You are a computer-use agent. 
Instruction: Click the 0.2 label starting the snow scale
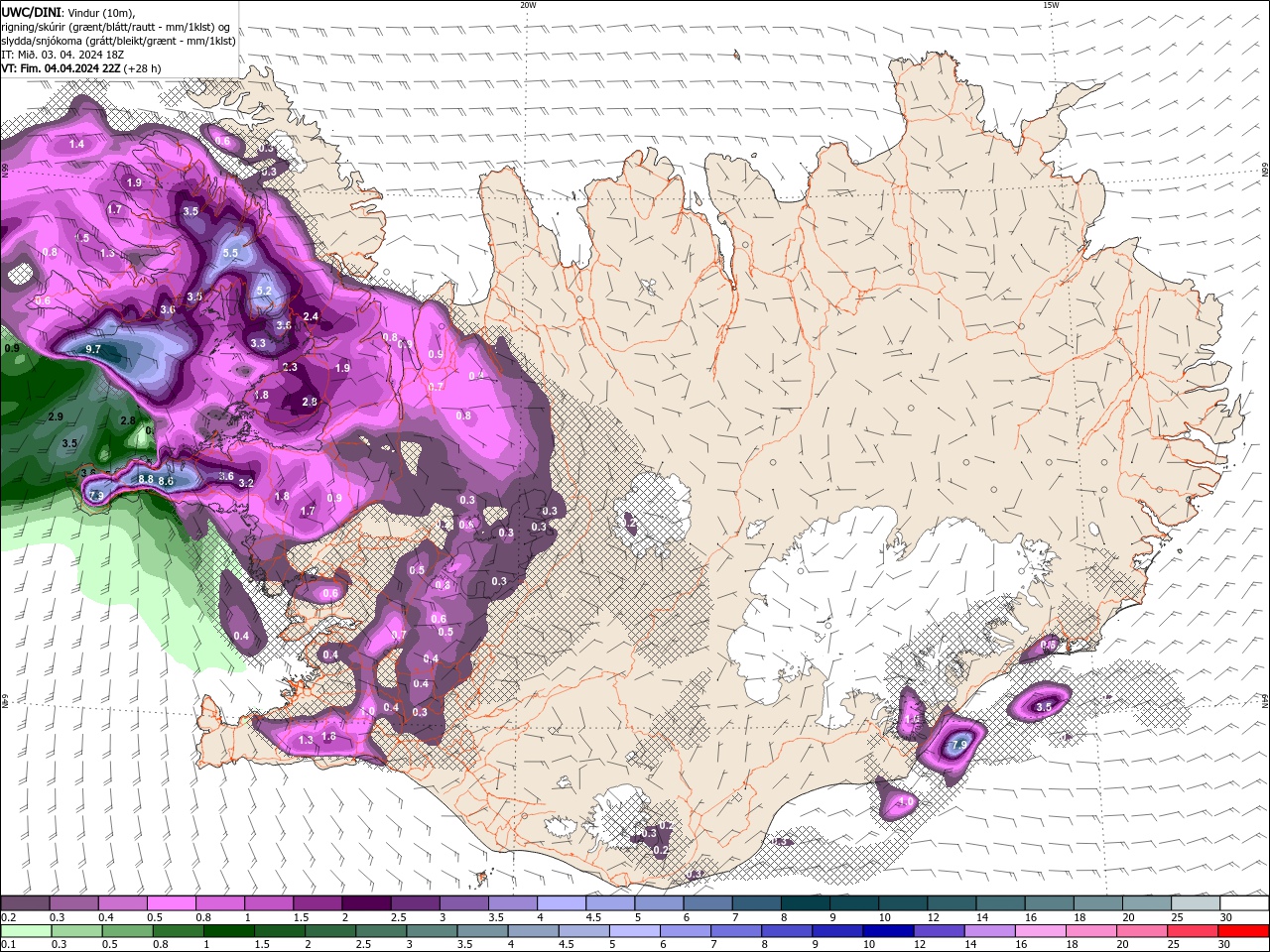(x=9, y=917)
